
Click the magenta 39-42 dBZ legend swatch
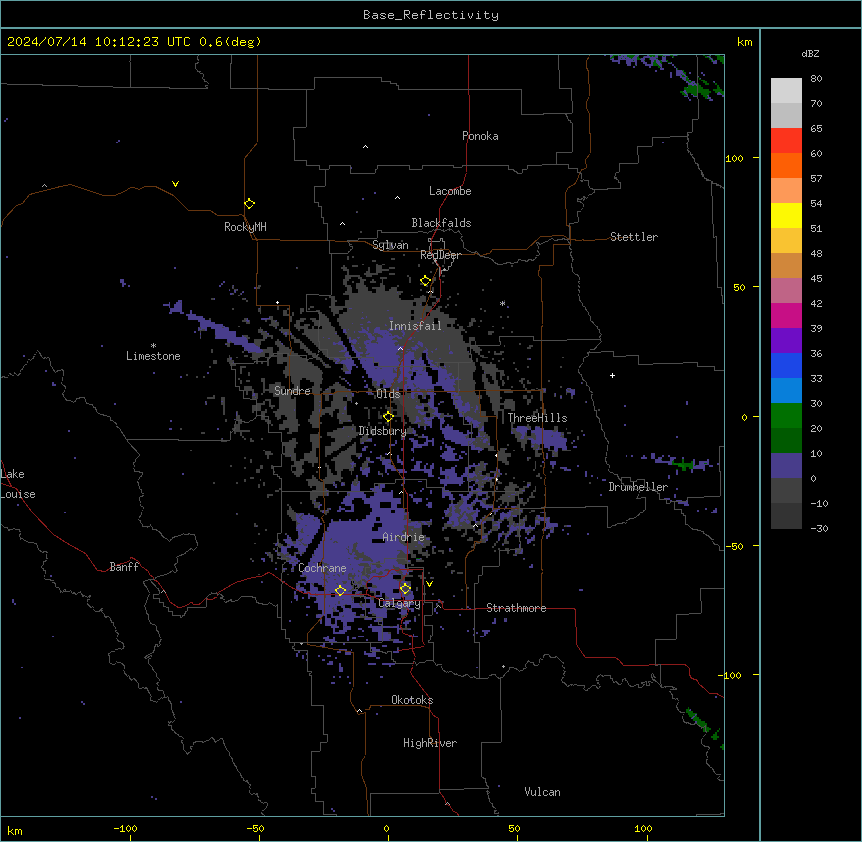pos(786,315)
